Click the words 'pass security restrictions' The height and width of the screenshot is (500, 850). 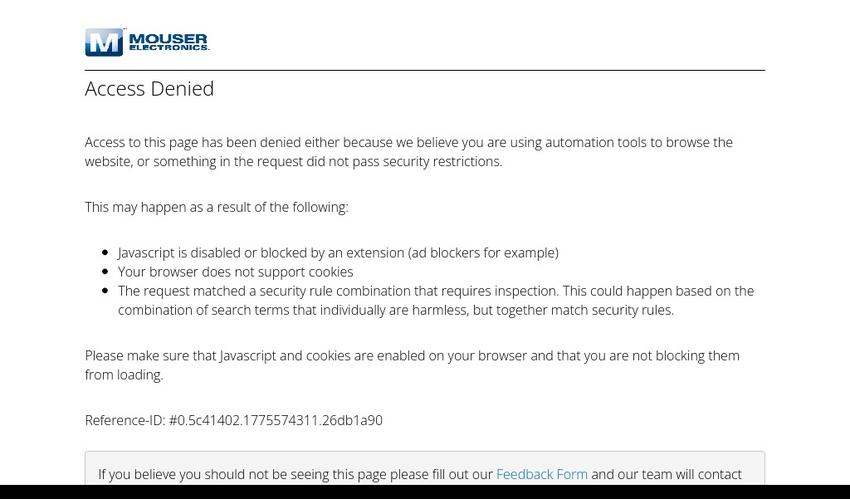(427, 161)
